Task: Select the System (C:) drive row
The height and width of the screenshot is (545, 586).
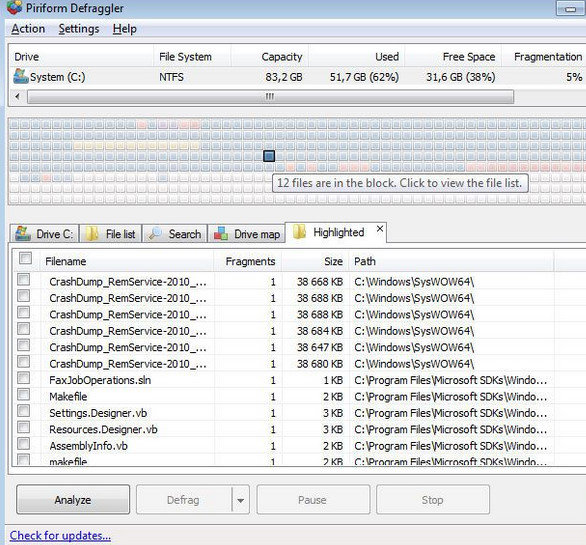Action: 297,77
